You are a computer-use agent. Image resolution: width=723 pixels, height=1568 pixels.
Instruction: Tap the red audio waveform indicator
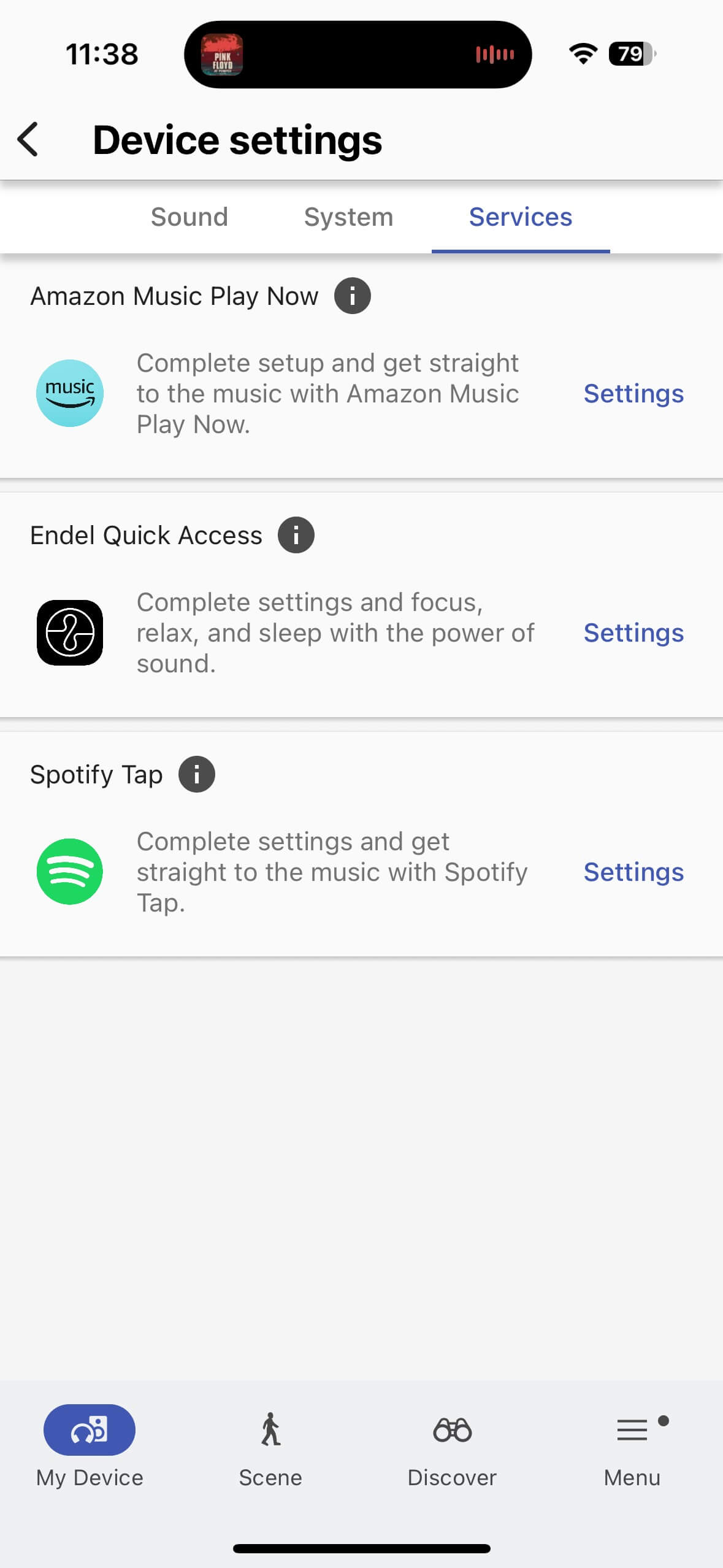(x=494, y=55)
